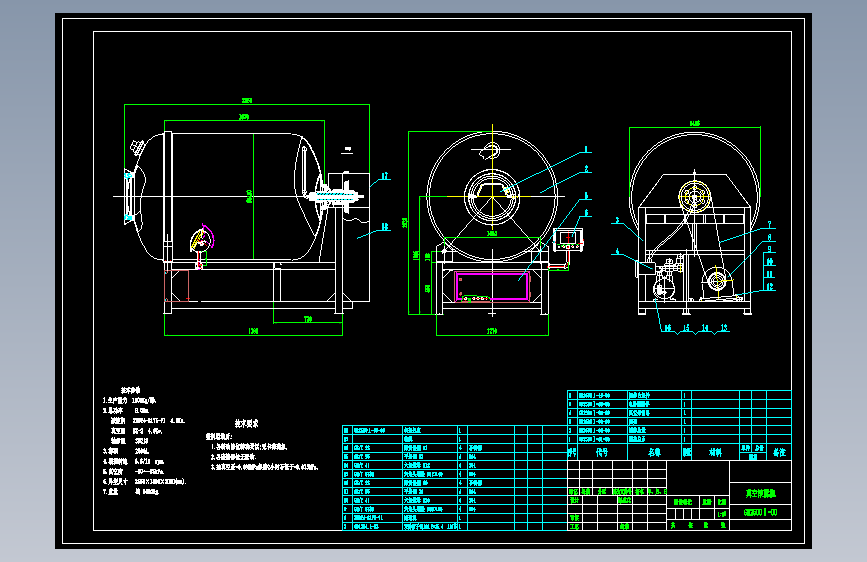Select balloon number 12 on the rear view
Image resolution: width=867 pixels, height=562 pixels.
770,287
